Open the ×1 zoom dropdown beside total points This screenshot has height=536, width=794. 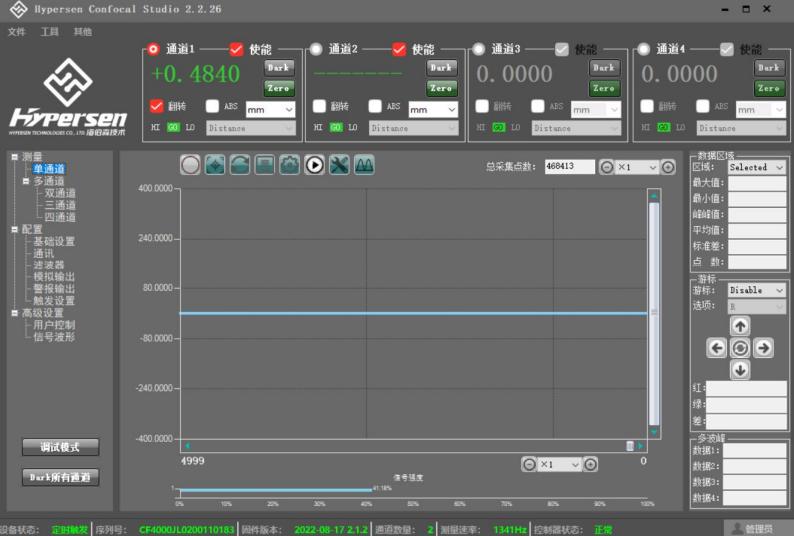pos(637,167)
